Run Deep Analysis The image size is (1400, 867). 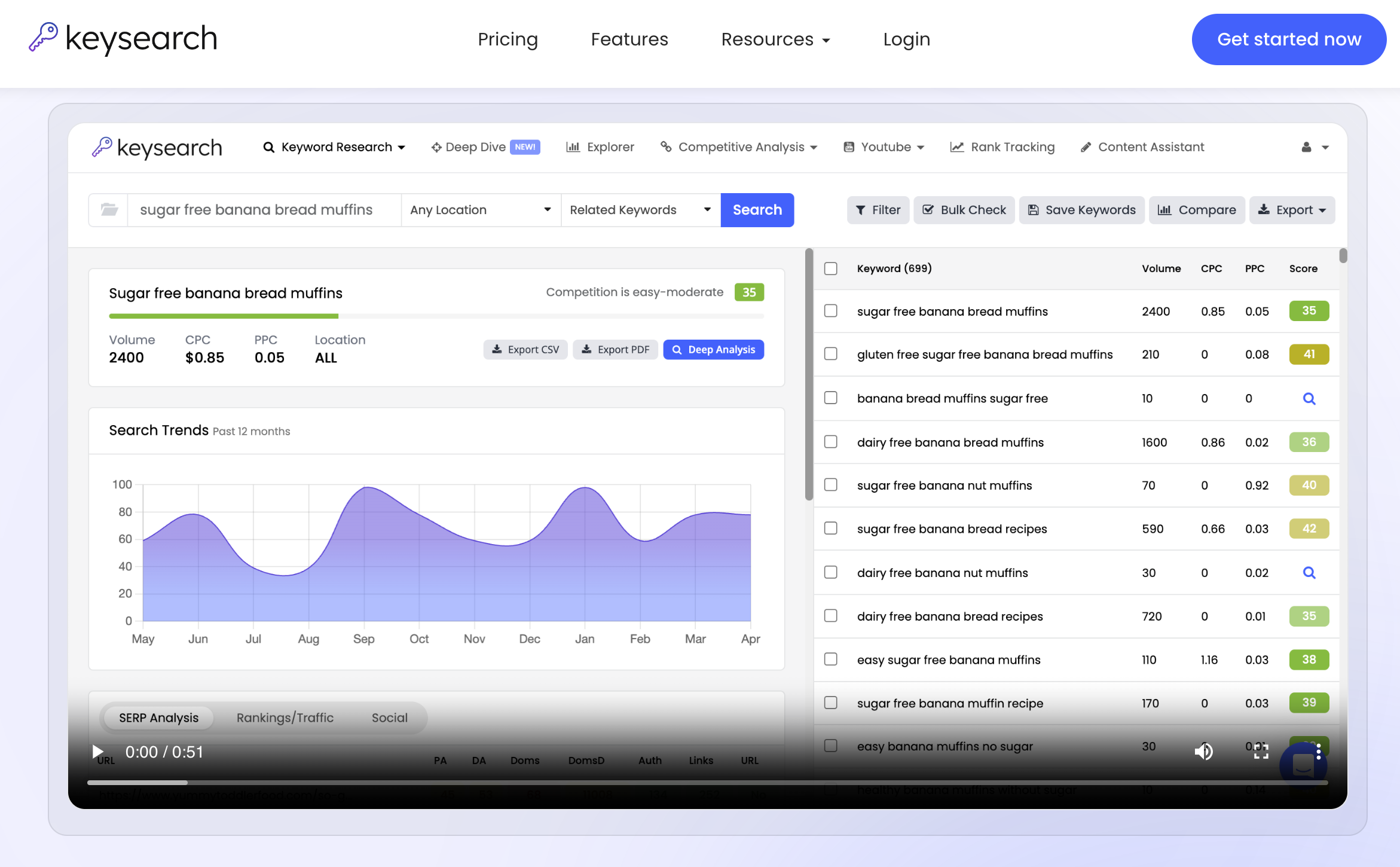[x=713, y=350]
